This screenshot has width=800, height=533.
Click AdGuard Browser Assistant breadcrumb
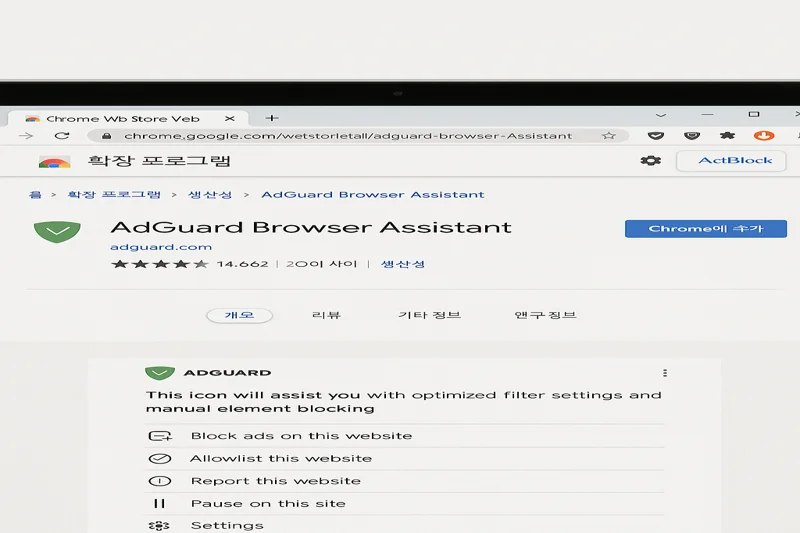pos(372,195)
